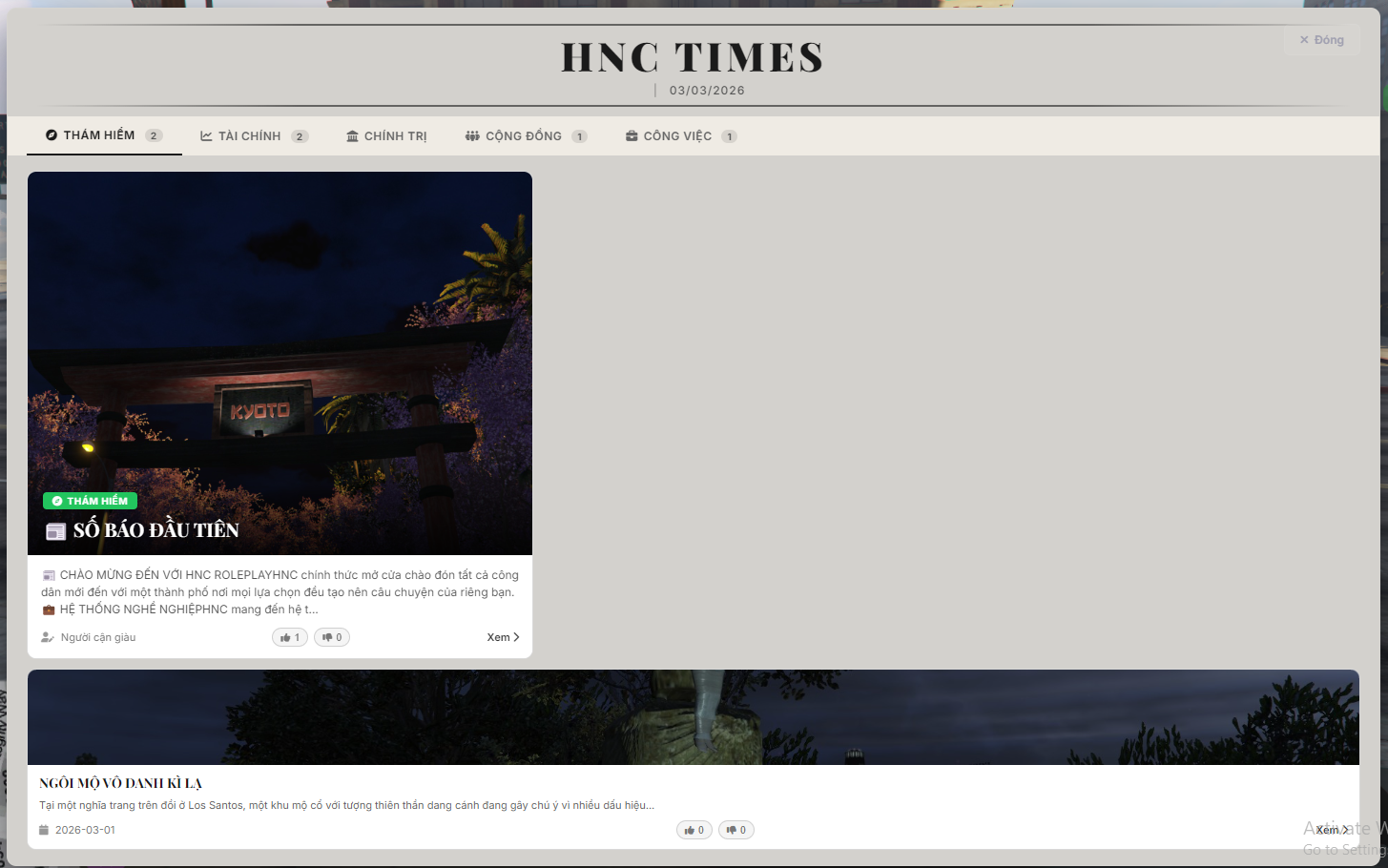Viewport: 1388px width, 868px height.
Task: Open Số Báo Đầu Tiên via Xem chevron
Action: 516,637
